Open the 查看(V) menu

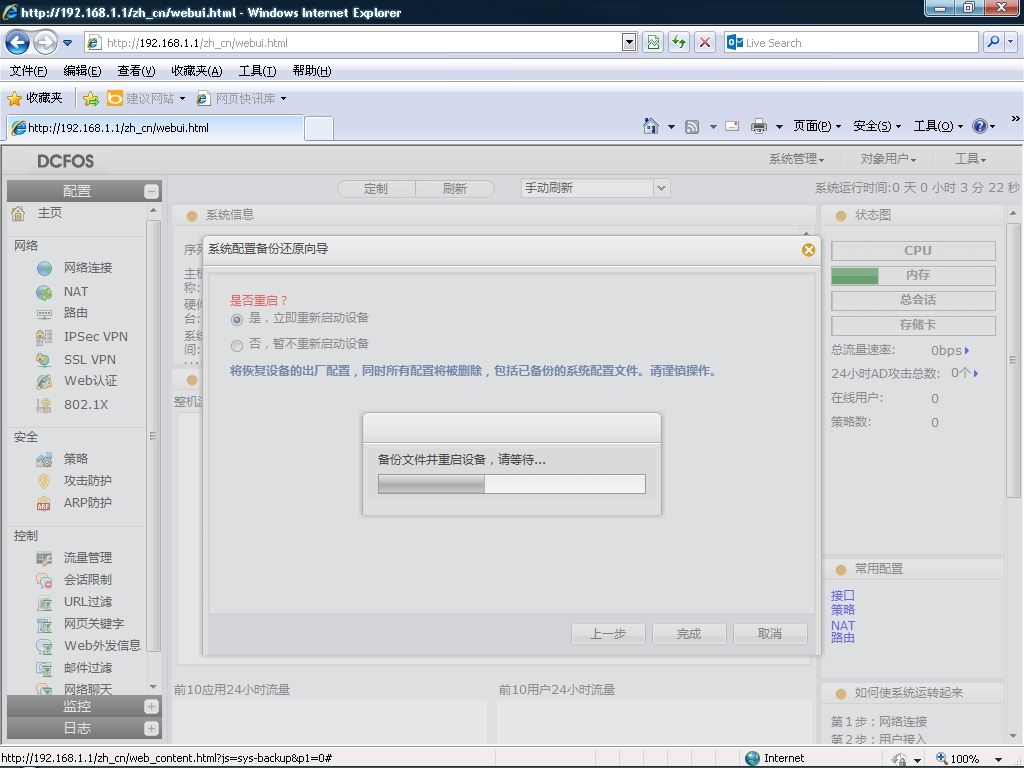coord(136,71)
